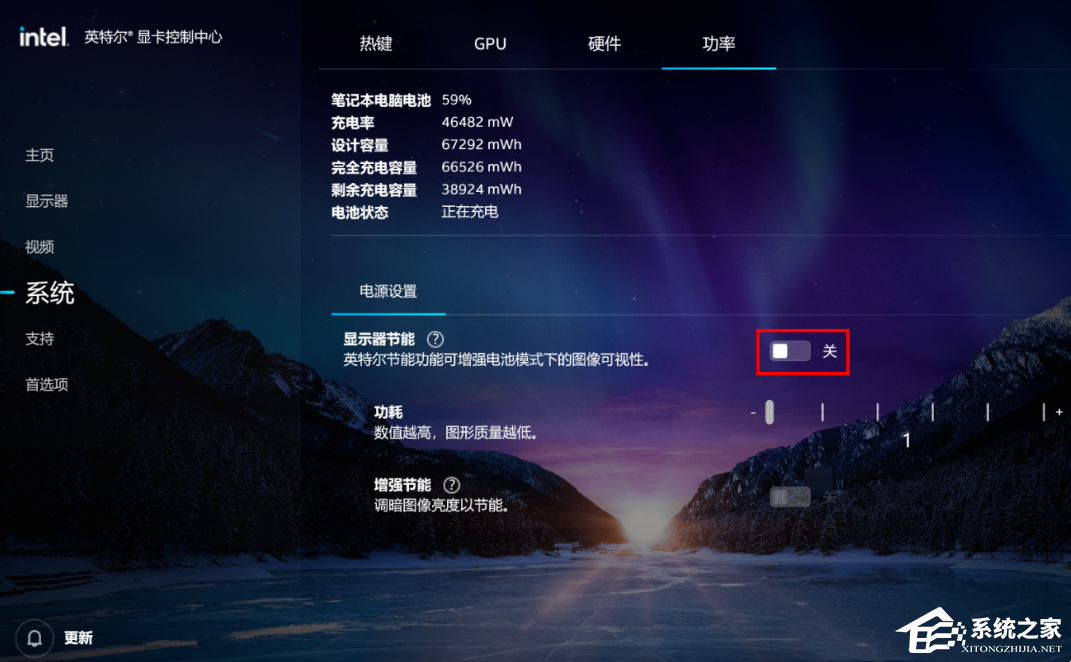
Task: Switch to the GPU tab
Action: pyautogui.click(x=490, y=44)
